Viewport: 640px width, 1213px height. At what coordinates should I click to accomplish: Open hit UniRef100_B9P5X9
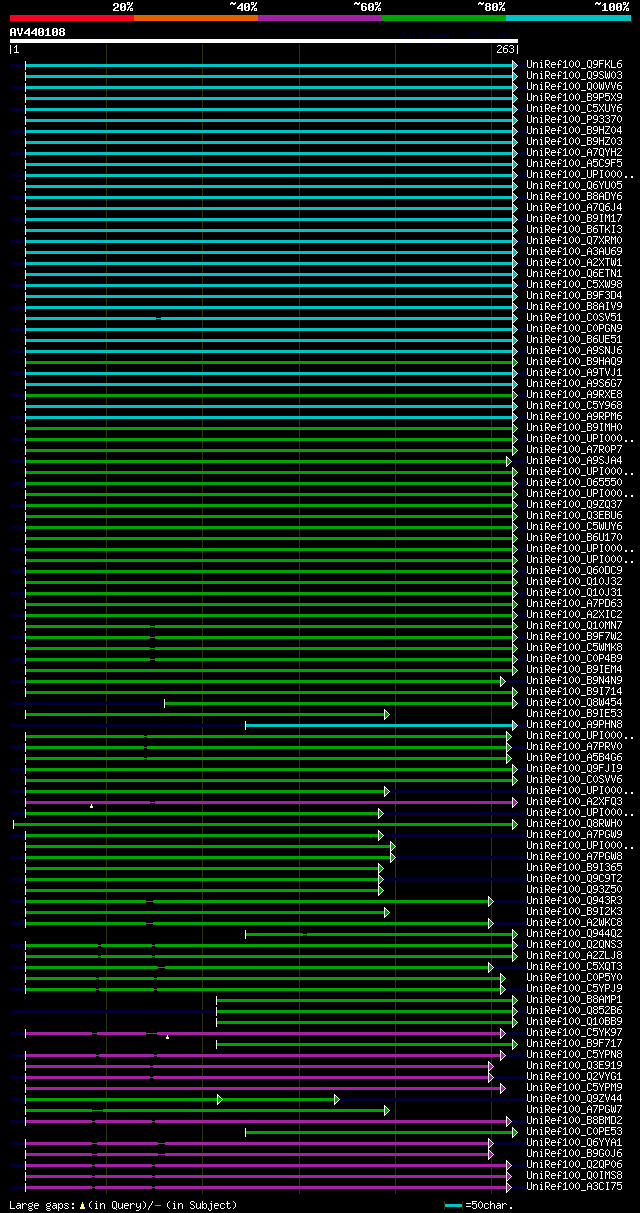click(575, 97)
